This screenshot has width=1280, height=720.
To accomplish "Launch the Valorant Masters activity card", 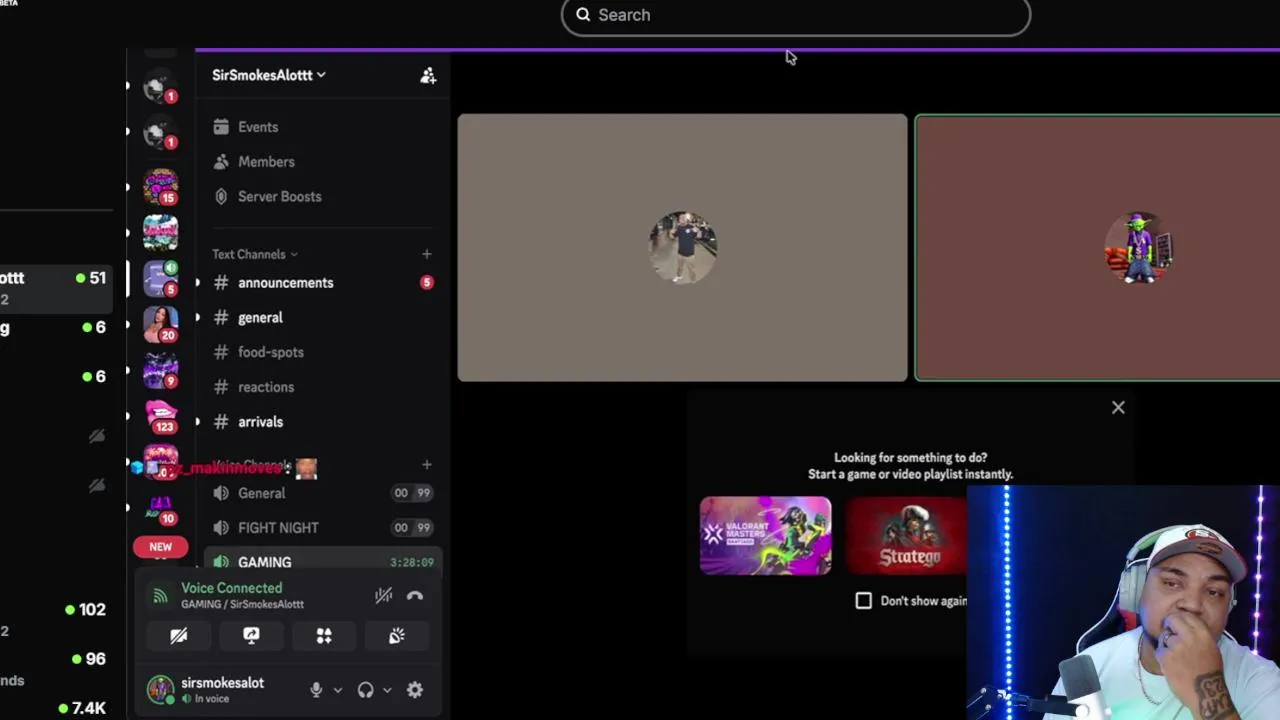I will [x=765, y=536].
